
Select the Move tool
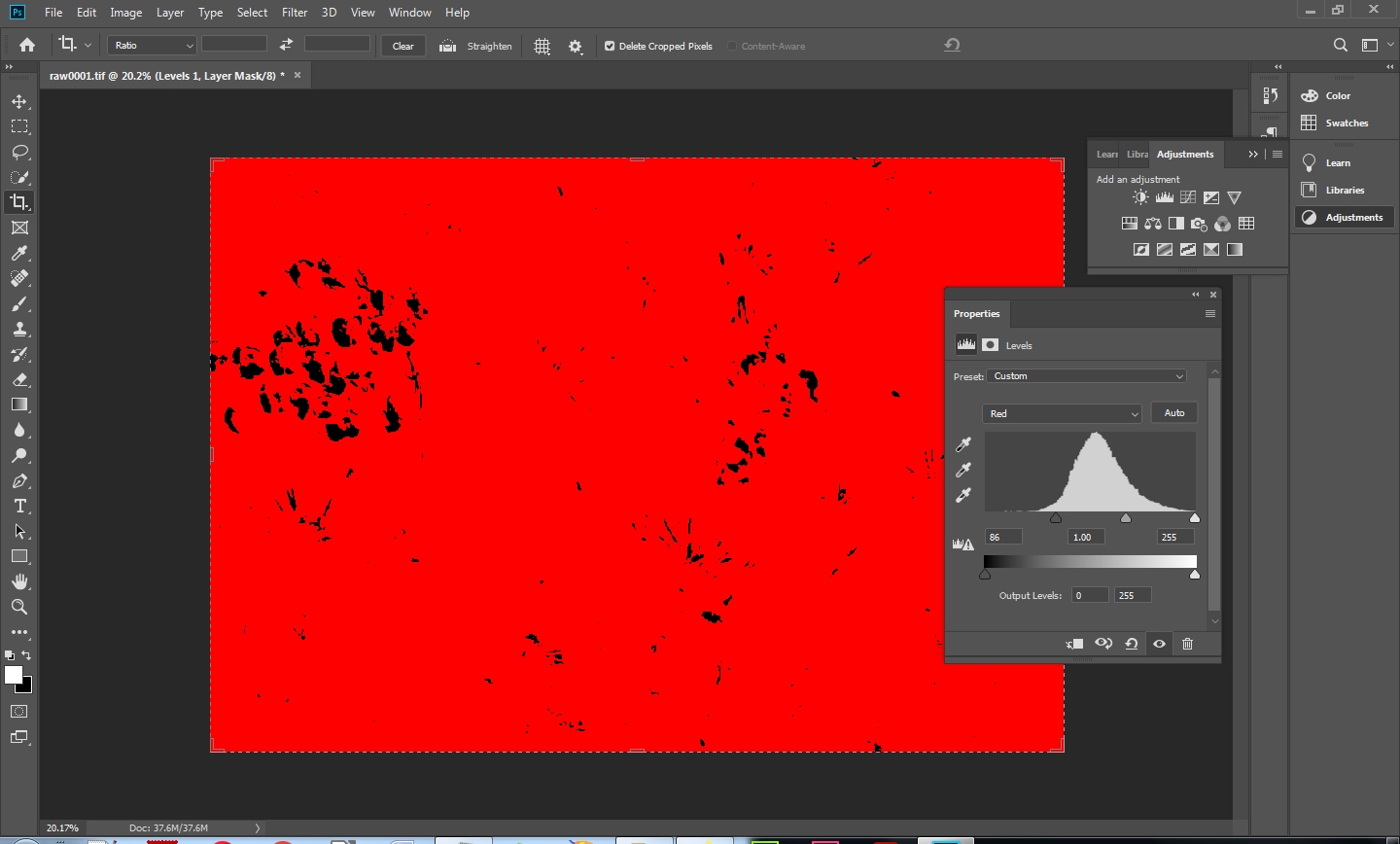tap(19, 101)
